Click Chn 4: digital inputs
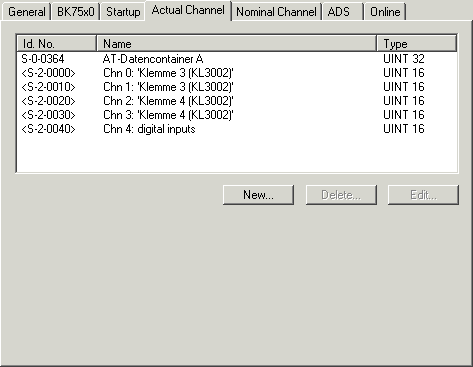This screenshot has height=367, width=473. click(x=149, y=129)
